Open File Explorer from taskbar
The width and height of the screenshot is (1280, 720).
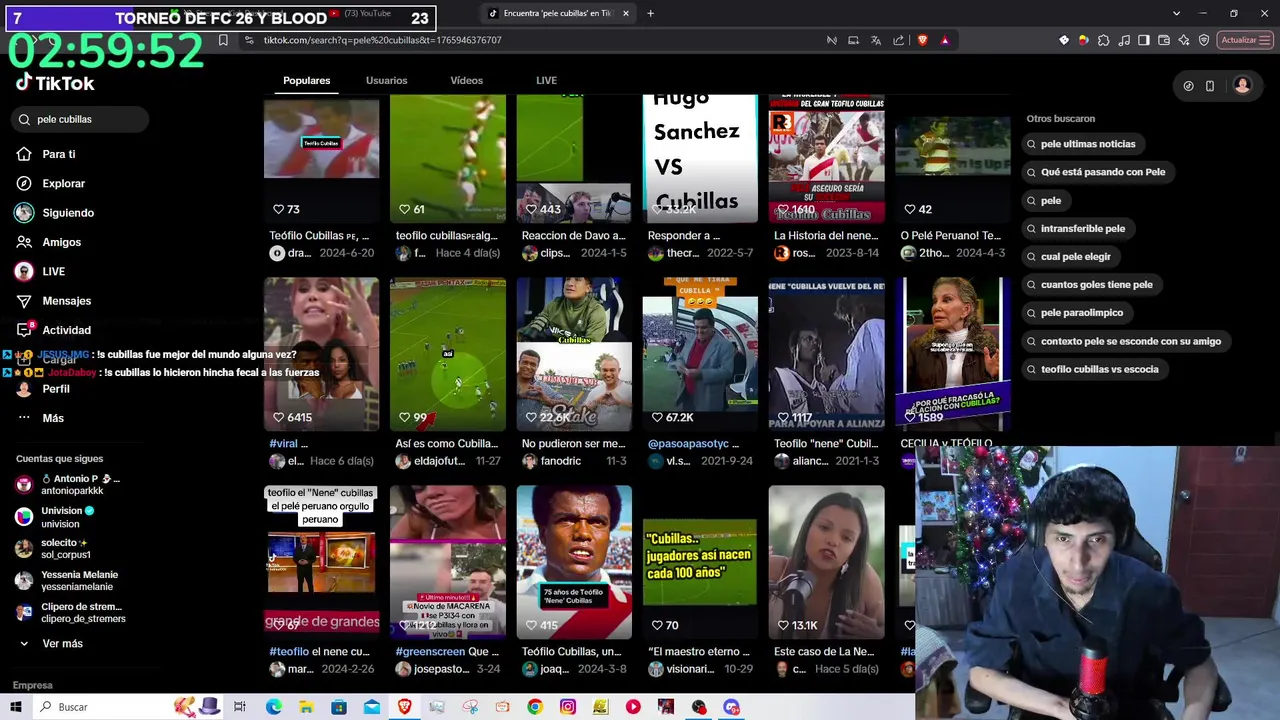pyautogui.click(x=306, y=707)
